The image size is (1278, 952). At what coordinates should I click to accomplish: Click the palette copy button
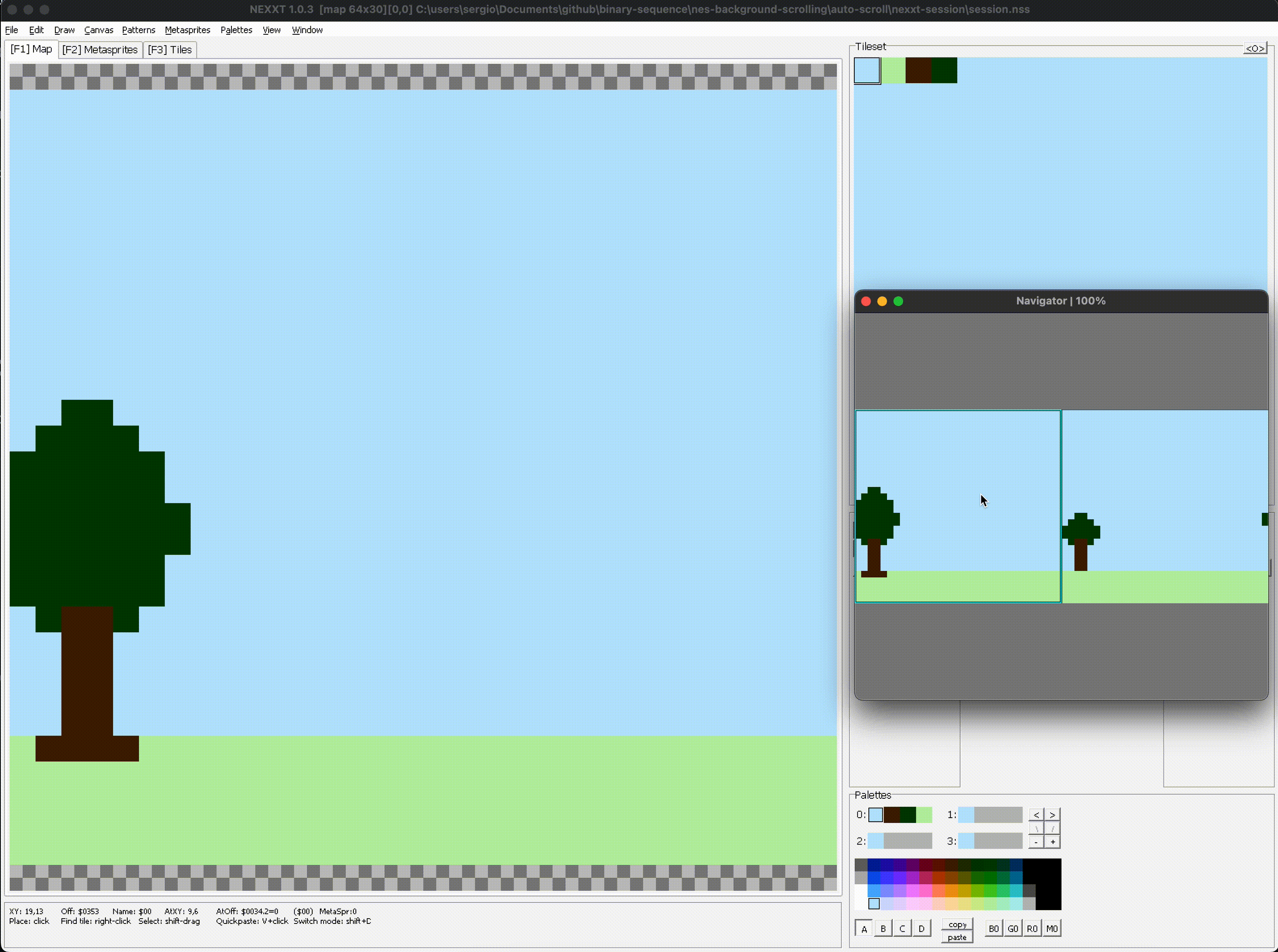click(958, 924)
